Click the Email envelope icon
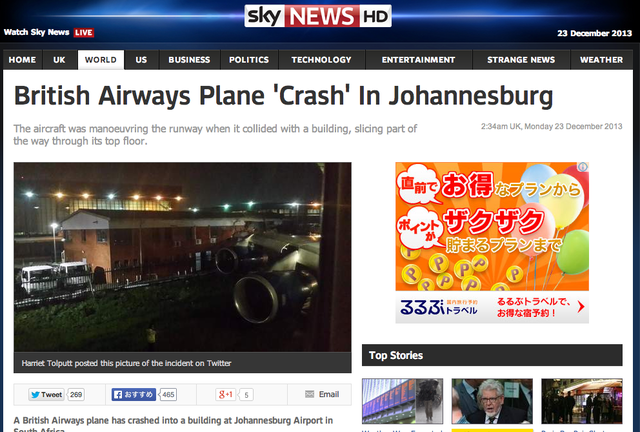The height and width of the screenshot is (432, 640). 309,394
